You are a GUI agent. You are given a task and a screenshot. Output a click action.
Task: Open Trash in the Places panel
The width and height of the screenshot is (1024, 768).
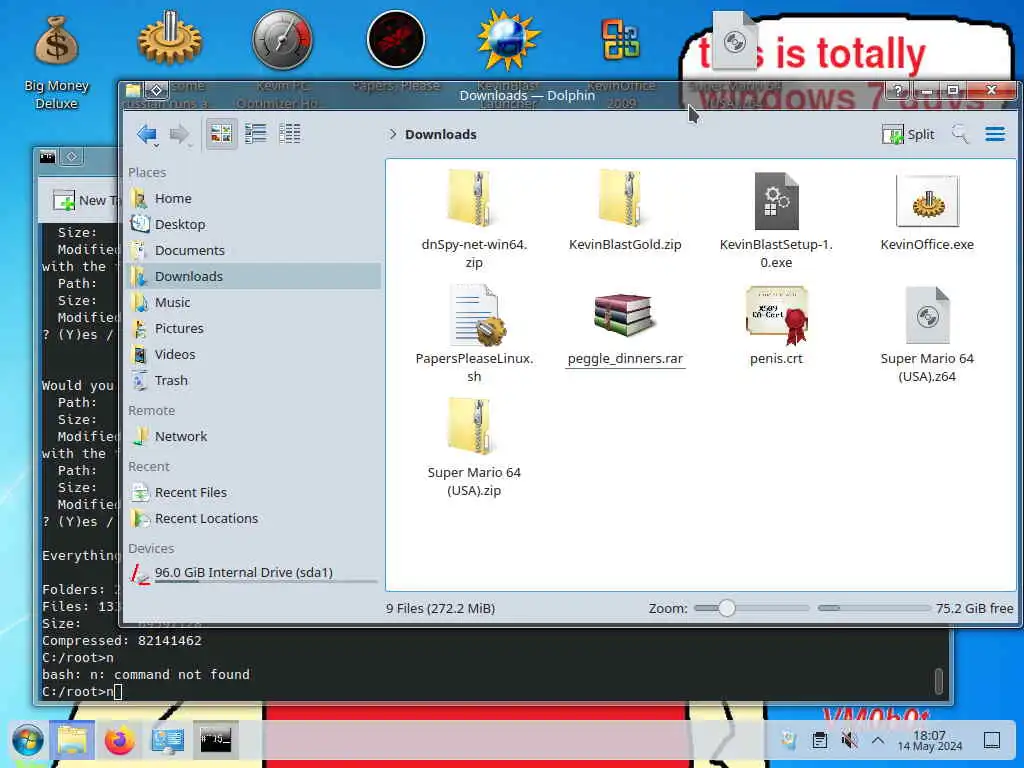(253, 381)
